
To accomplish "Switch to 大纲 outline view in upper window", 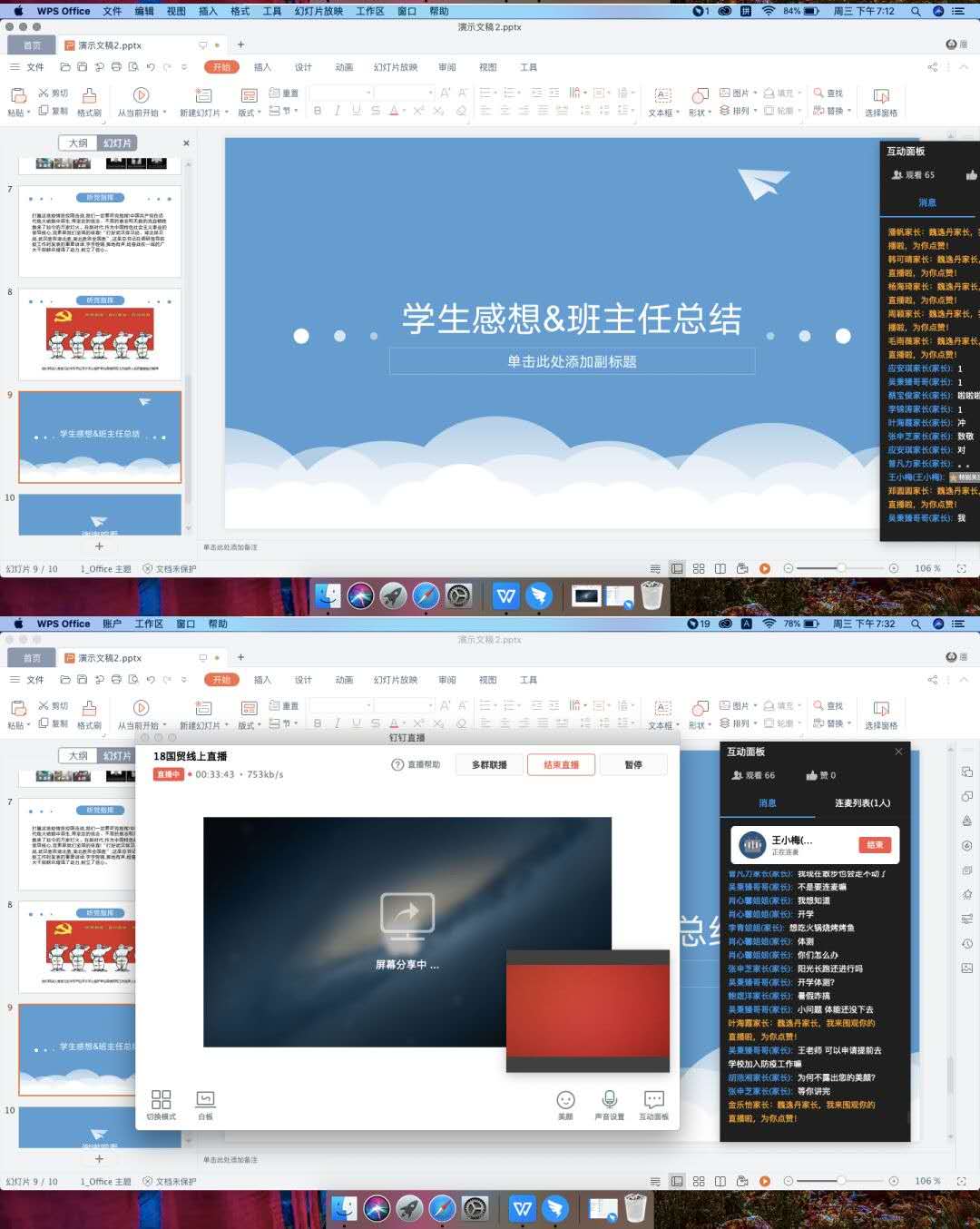I will [78, 143].
